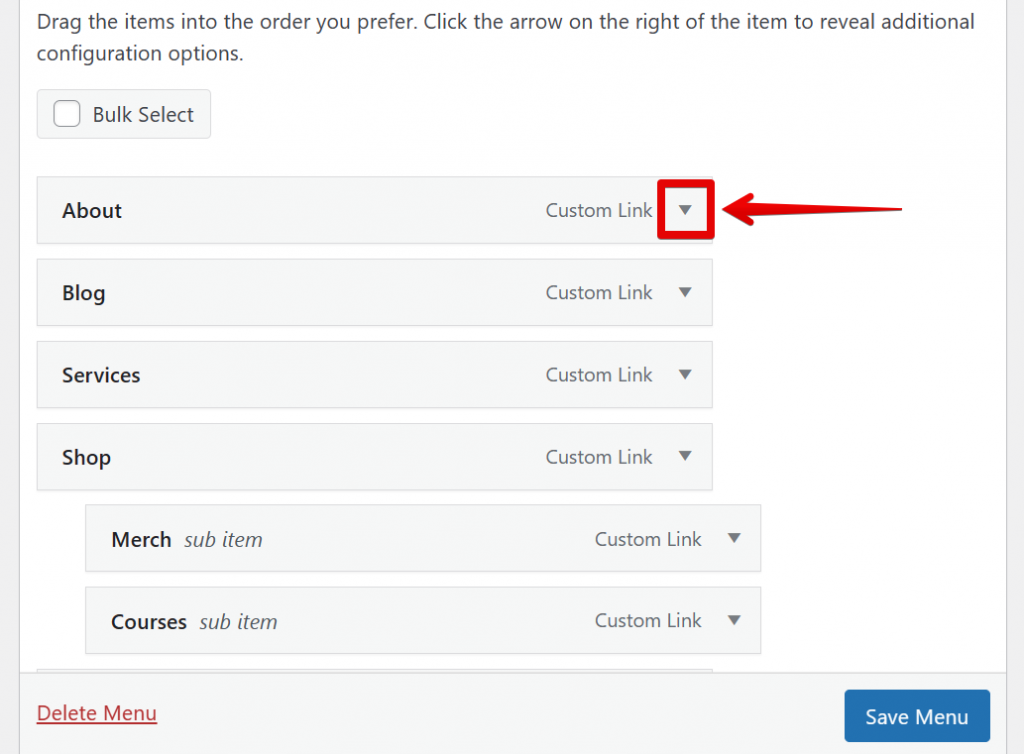Expand the Blog item configuration options

coord(685,292)
